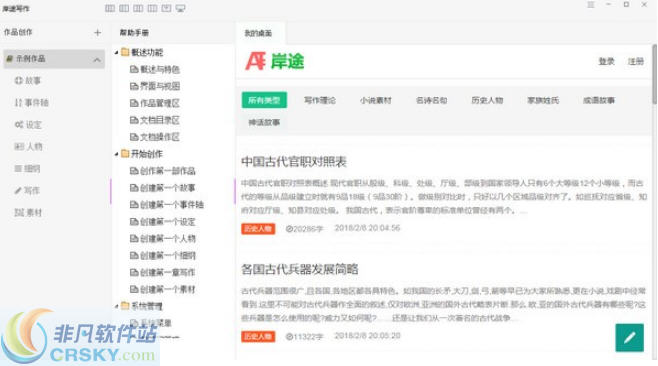Click 历史人物 tag under 中国古代官职对照表
This screenshot has width=658, height=366.
(x=258, y=229)
